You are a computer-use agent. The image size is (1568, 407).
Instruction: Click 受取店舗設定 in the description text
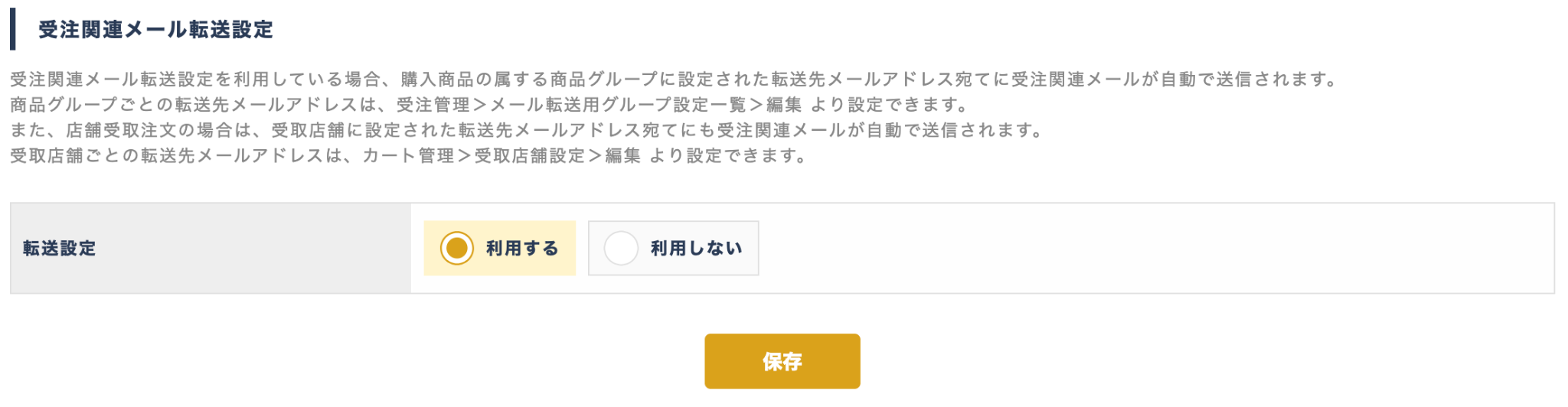[x=530, y=156]
